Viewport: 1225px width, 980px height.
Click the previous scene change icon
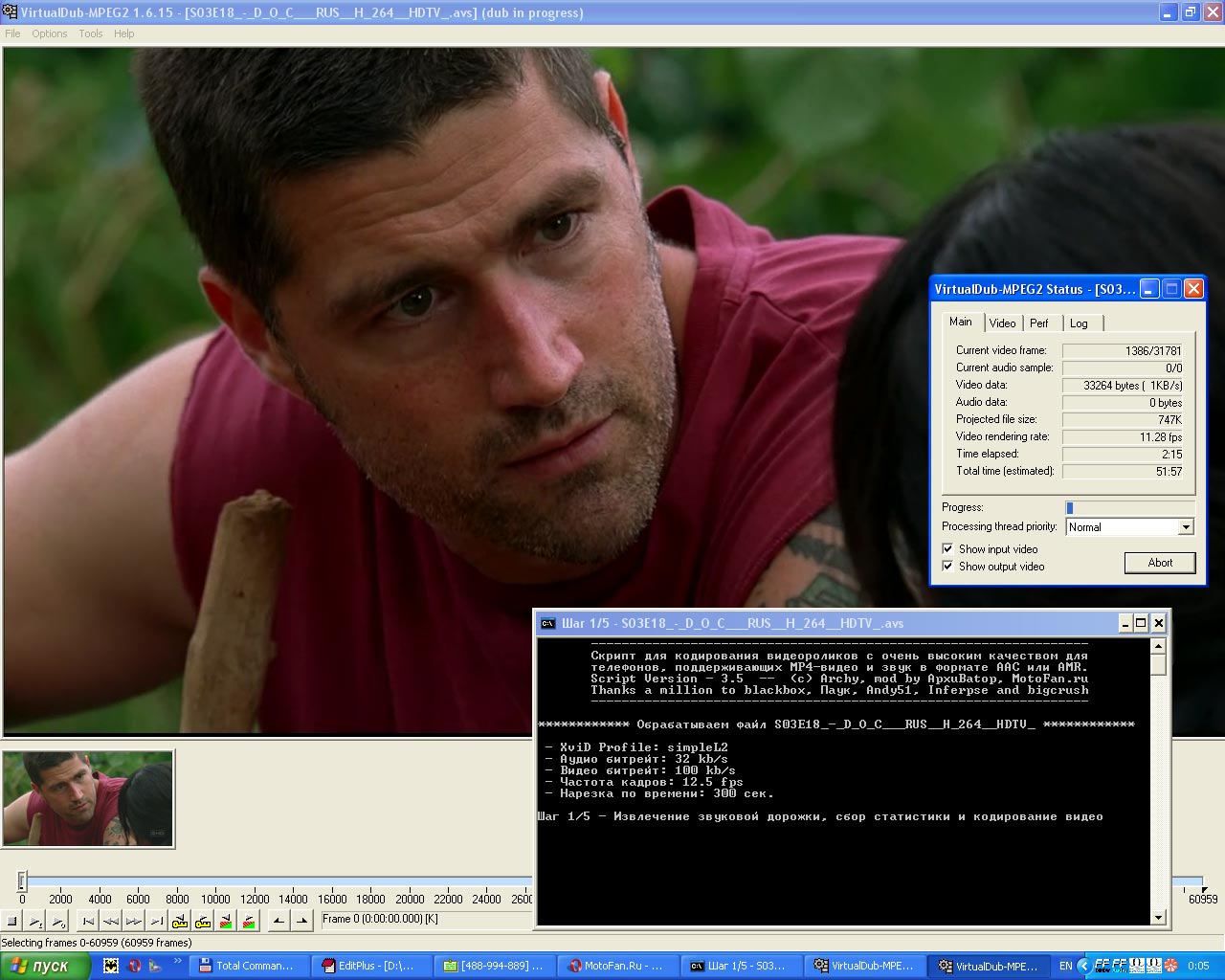(x=226, y=921)
